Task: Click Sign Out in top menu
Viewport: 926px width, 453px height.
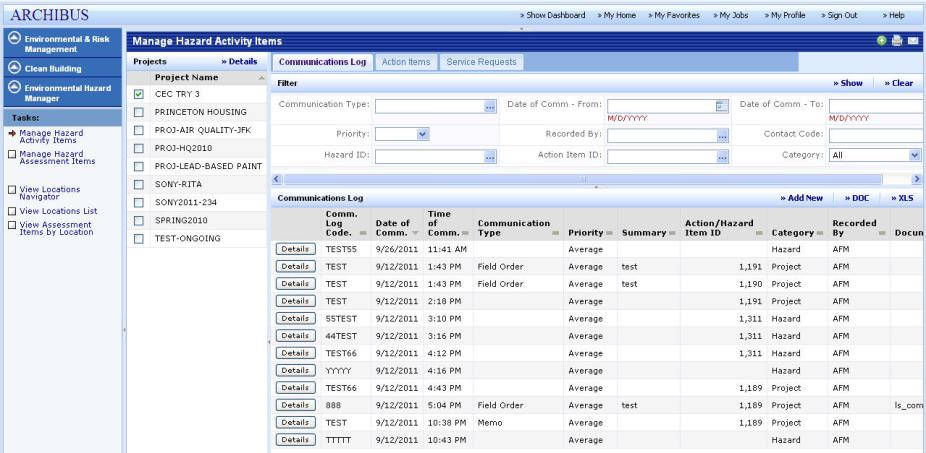Action: (839, 15)
